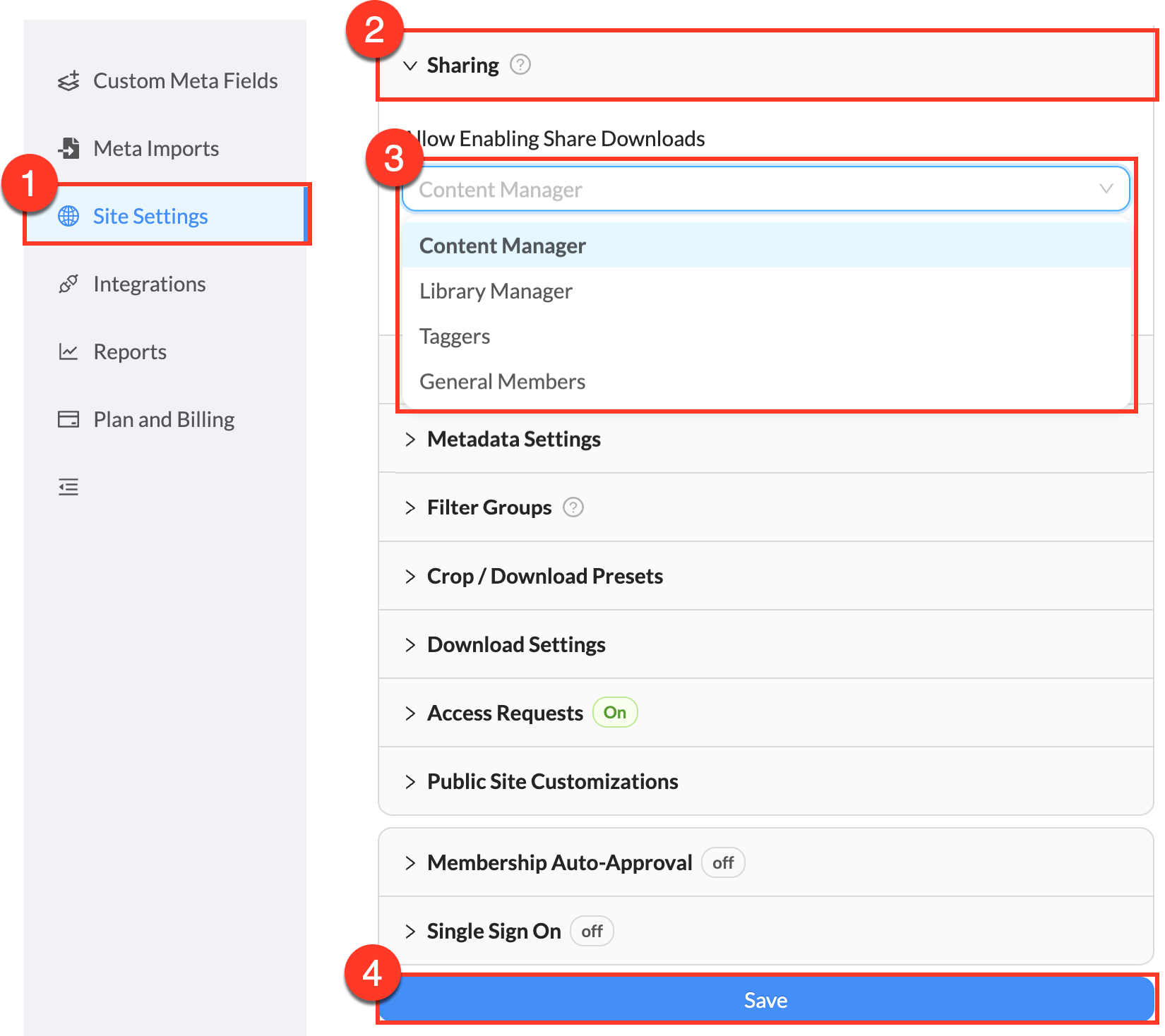The image size is (1165, 1036).
Task: Click the Membership Auto-Approval off badge
Action: 722,863
